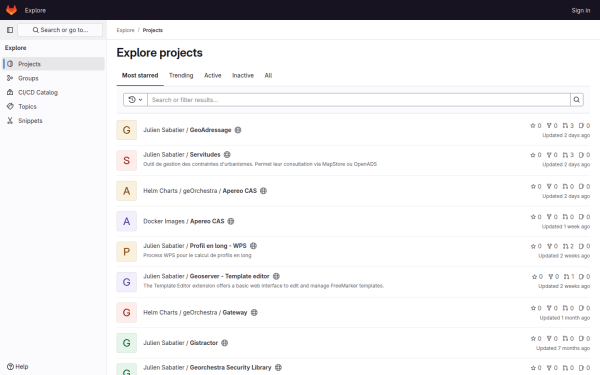Click the globe icon beside Gateway

[x=254, y=313]
